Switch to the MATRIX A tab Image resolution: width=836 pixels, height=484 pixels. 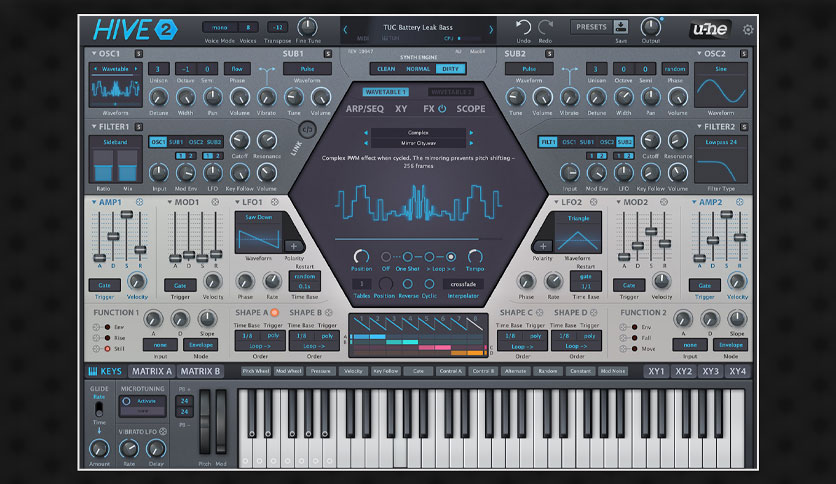[152, 372]
